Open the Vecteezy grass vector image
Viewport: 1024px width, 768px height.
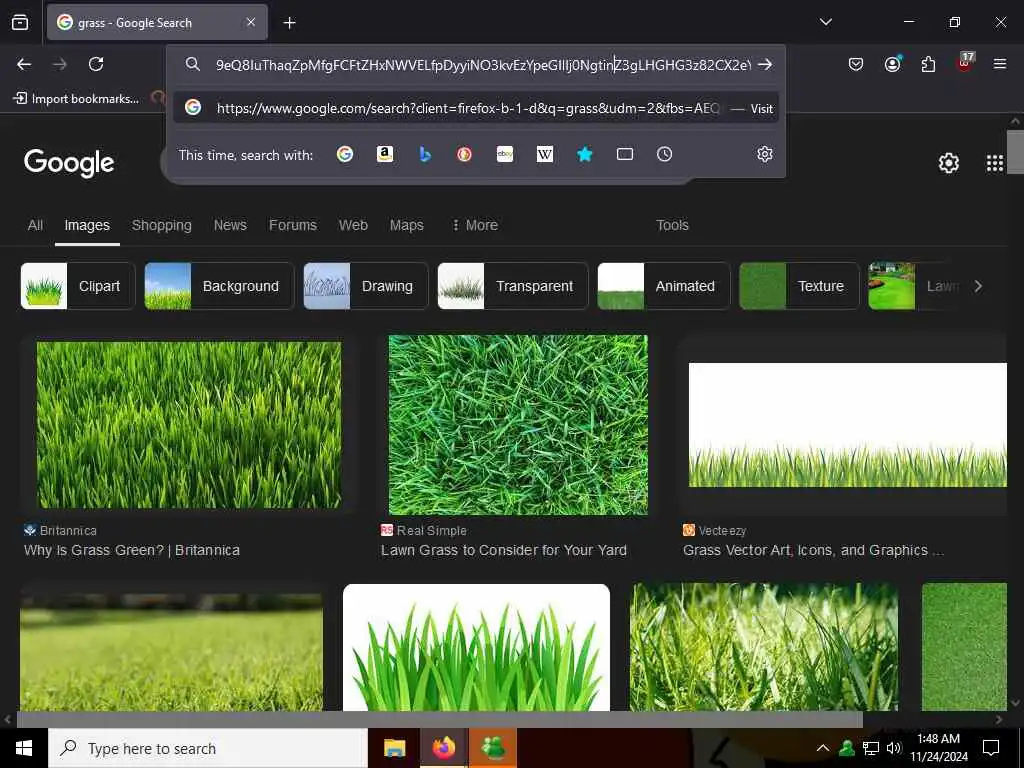tap(848, 425)
